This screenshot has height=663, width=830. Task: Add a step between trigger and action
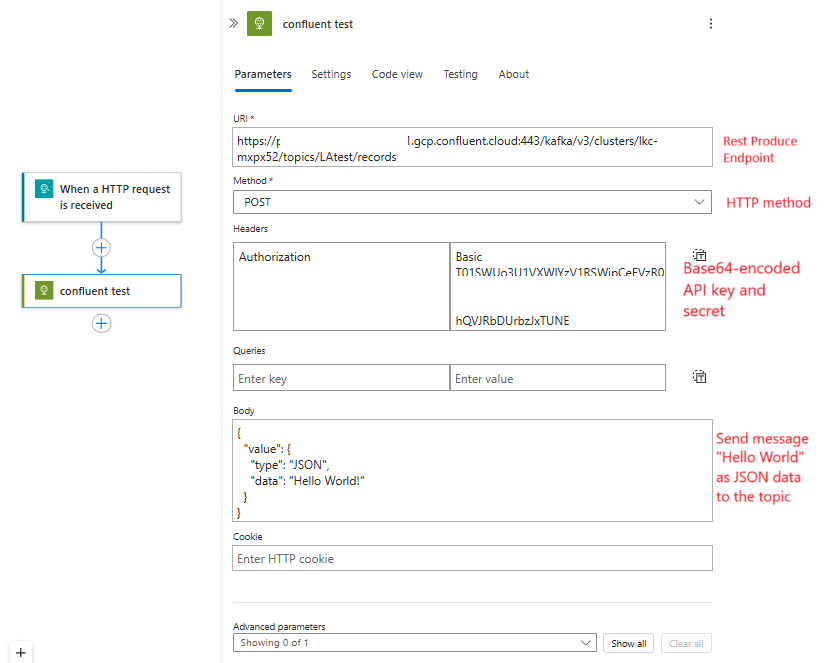(101, 248)
